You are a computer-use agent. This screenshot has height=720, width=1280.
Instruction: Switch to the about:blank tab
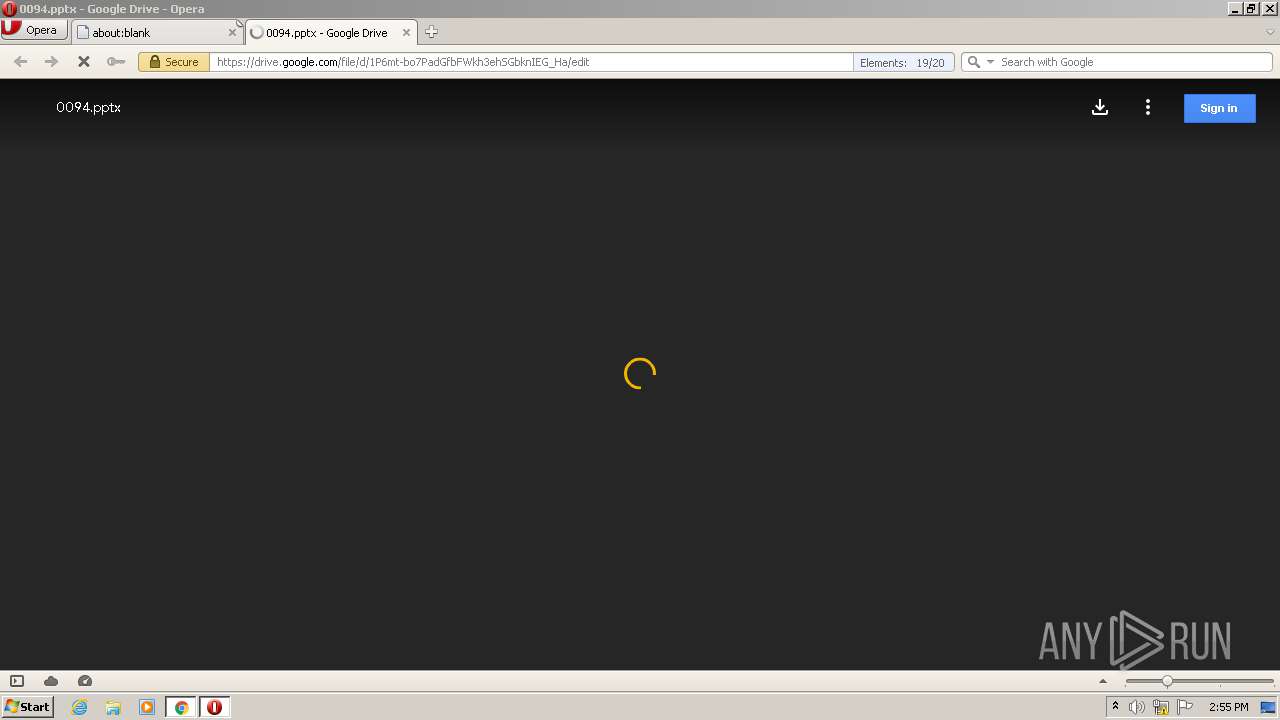point(157,32)
